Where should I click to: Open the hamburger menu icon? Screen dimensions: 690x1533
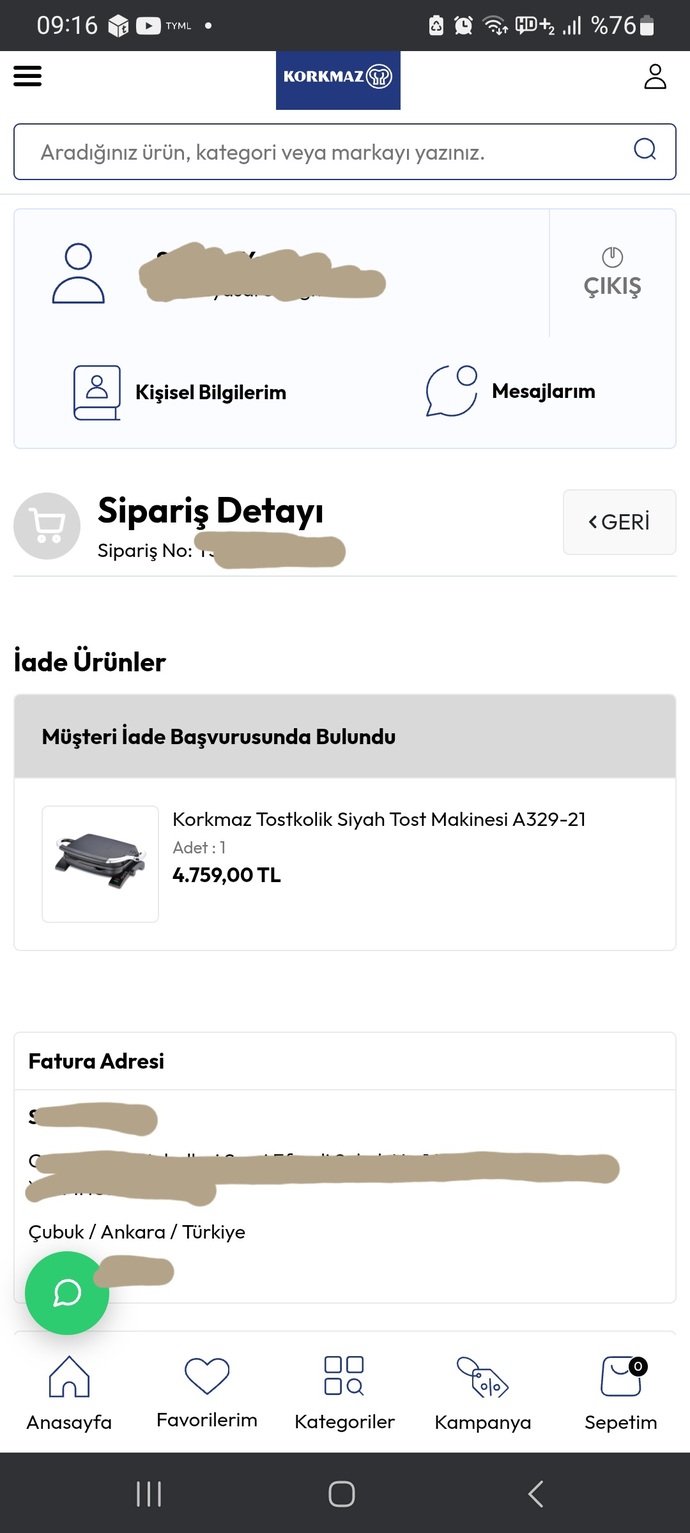(27, 76)
